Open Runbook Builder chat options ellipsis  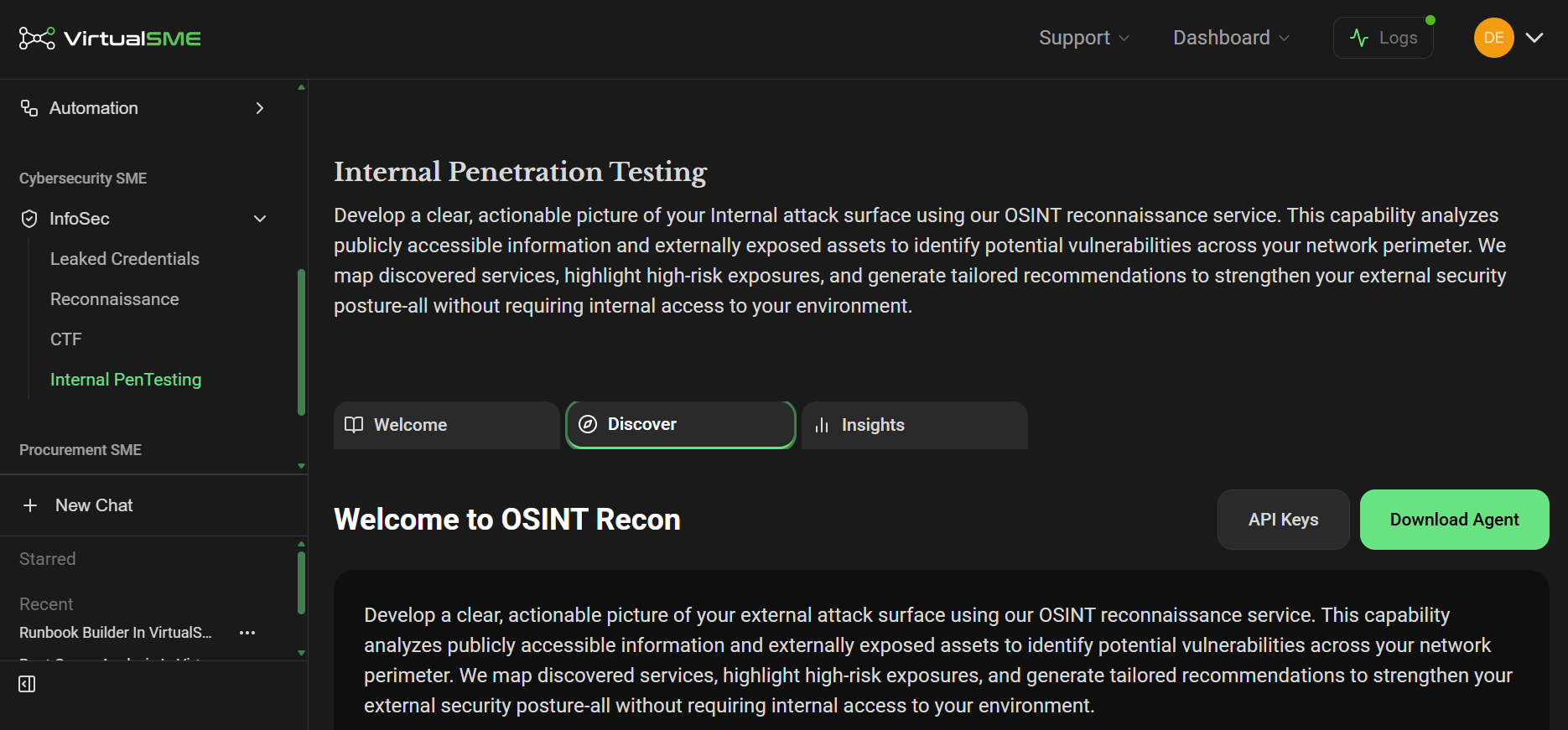pos(247,633)
